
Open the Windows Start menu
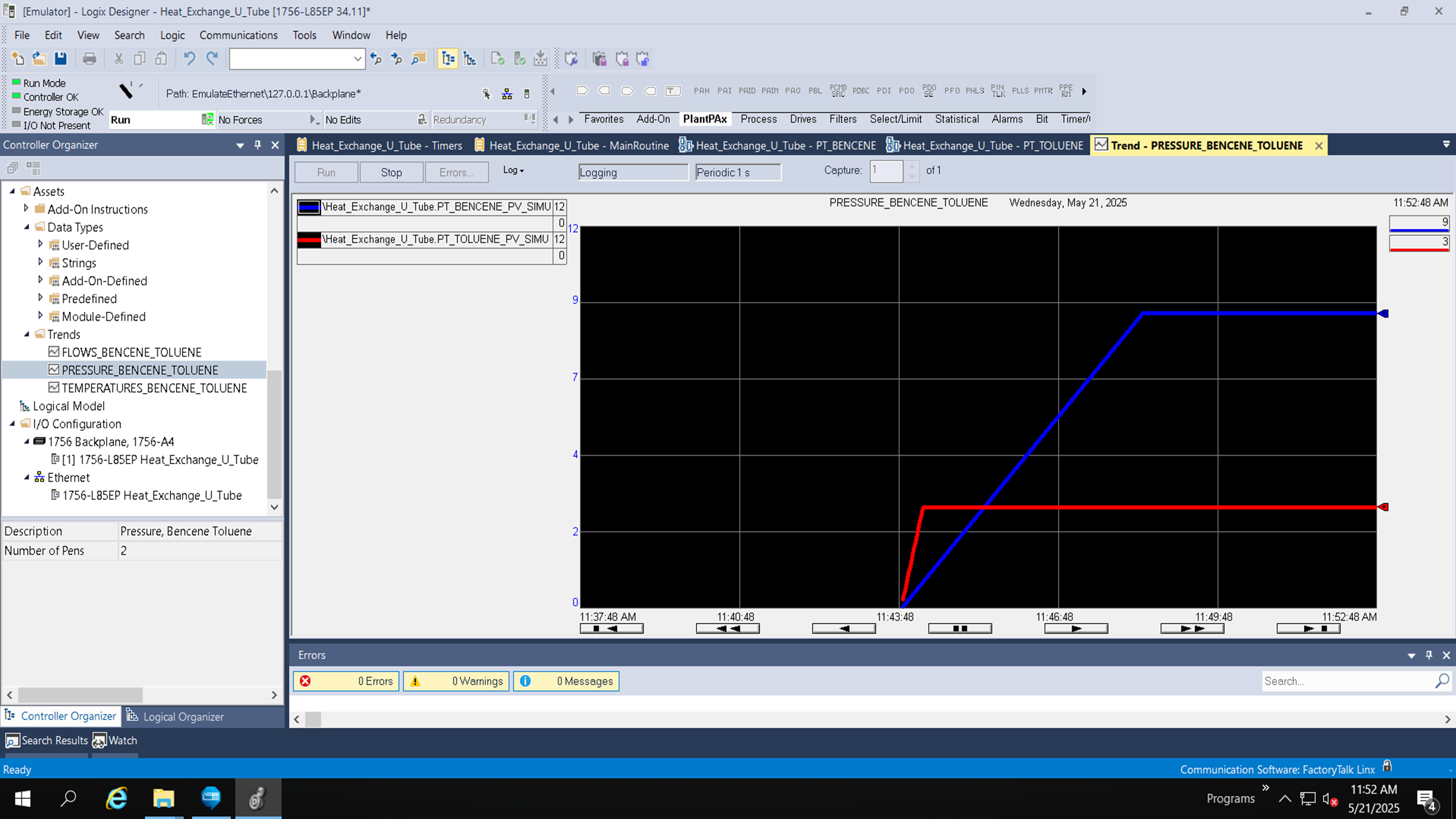[x=22, y=798]
